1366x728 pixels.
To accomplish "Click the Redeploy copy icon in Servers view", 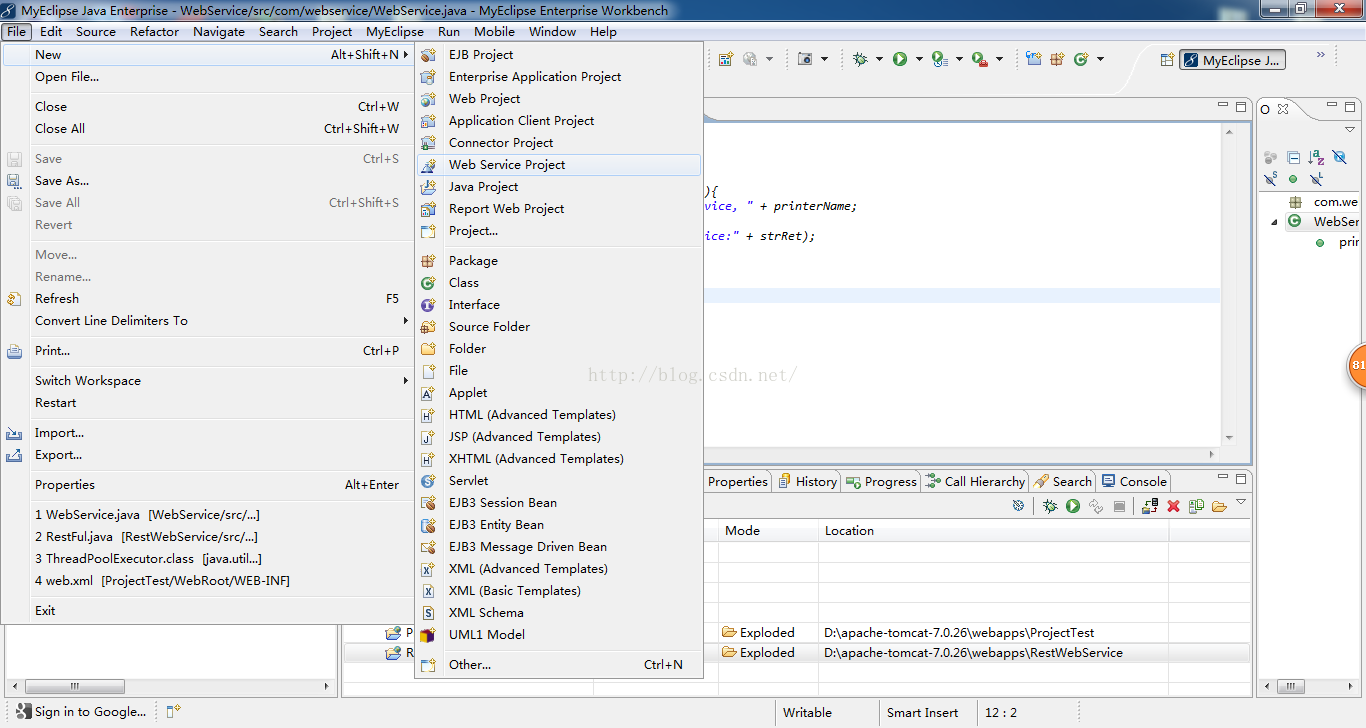I will coord(1196,506).
